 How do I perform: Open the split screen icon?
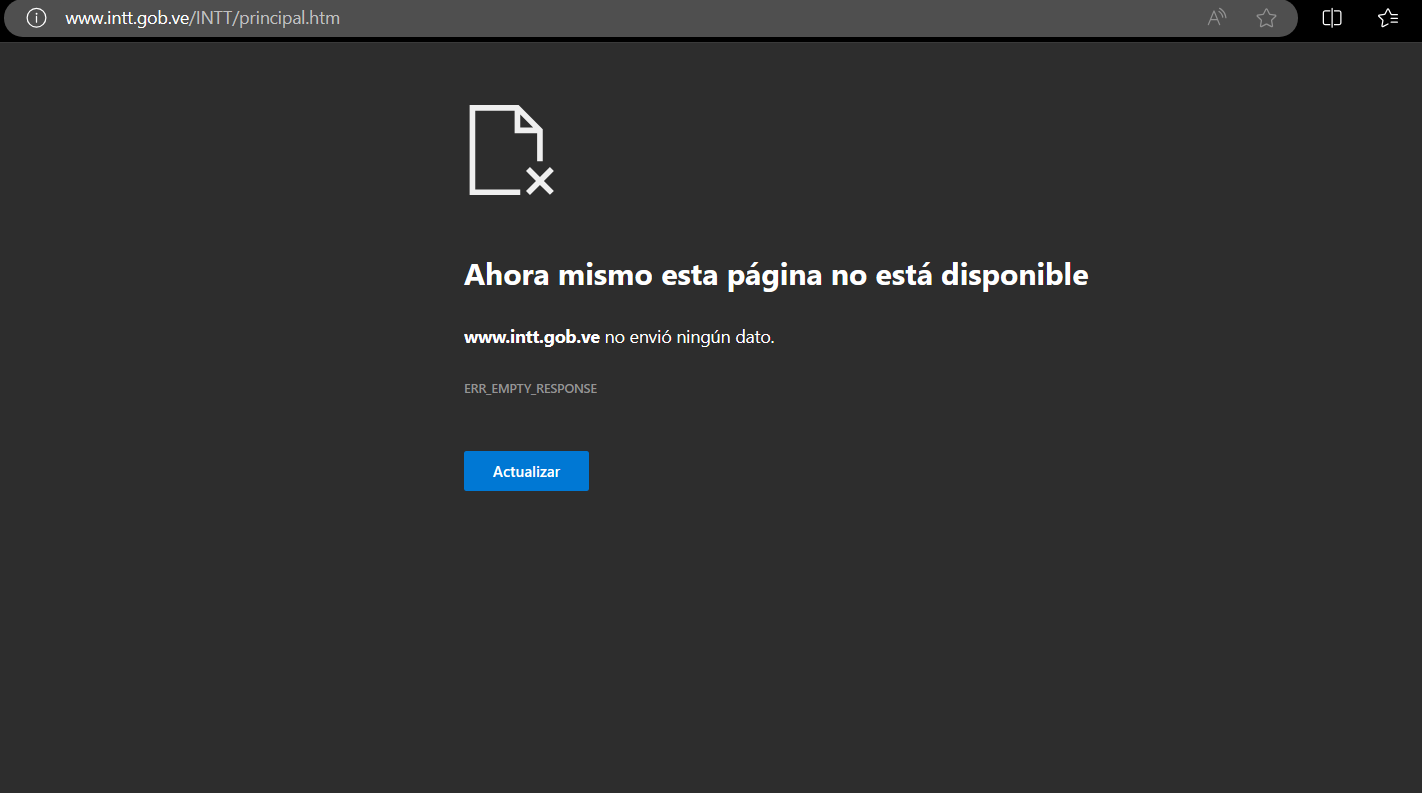1332,18
